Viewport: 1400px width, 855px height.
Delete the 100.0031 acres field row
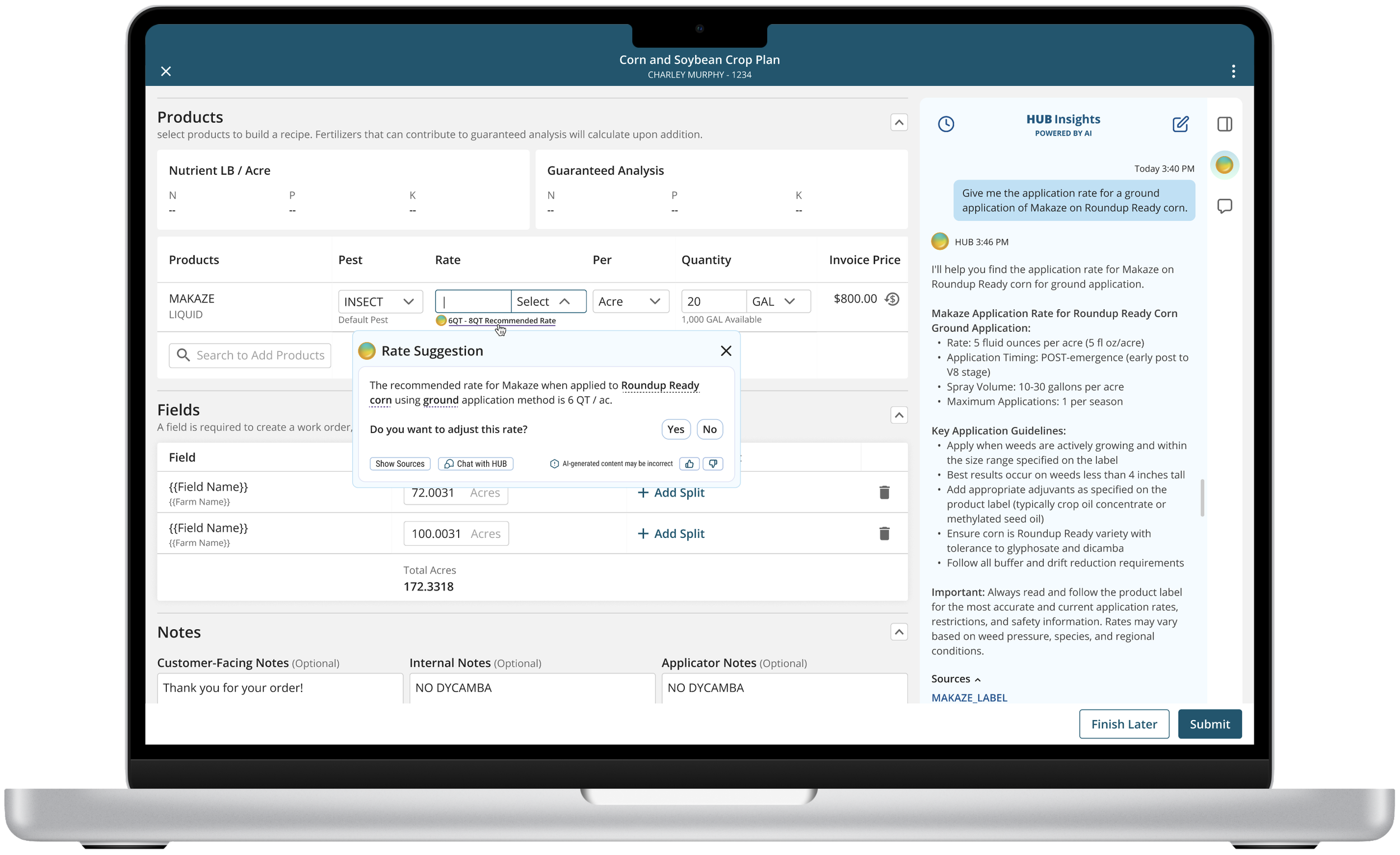[x=884, y=533]
